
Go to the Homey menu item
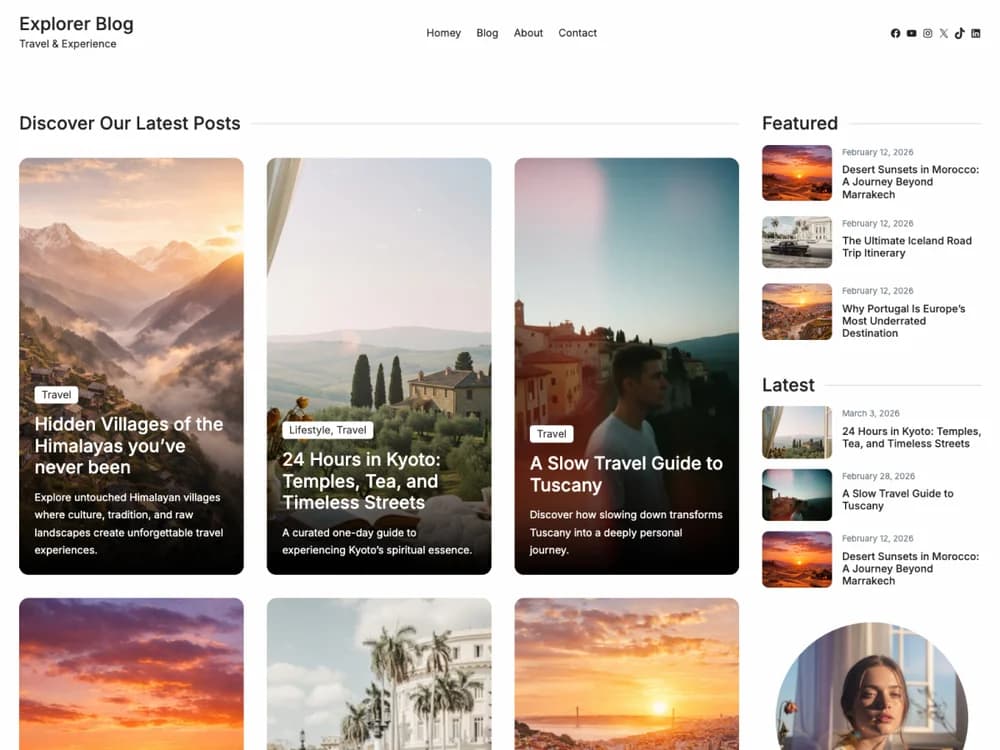[443, 33]
